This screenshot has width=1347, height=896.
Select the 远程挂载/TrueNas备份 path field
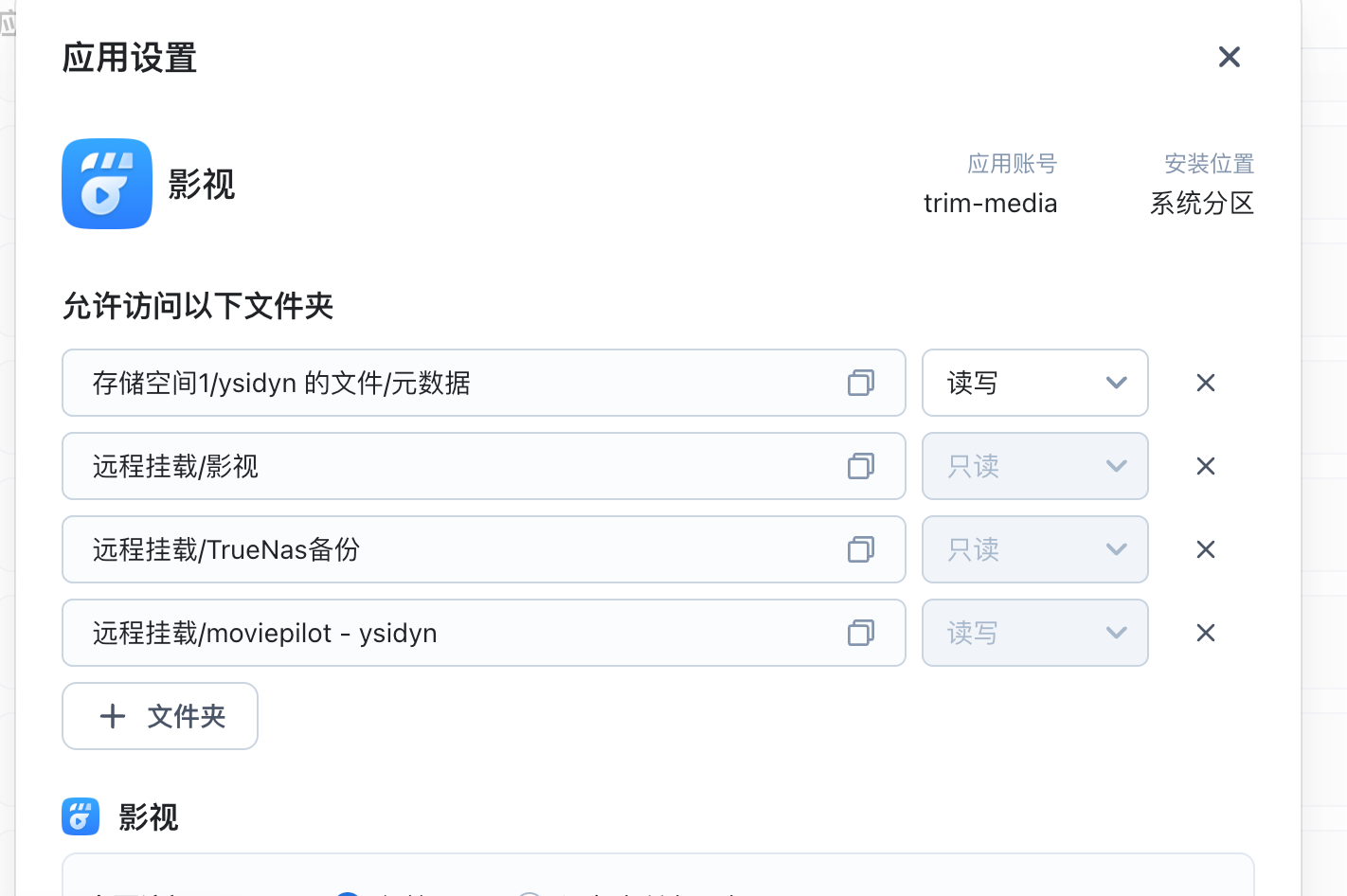click(455, 549)
